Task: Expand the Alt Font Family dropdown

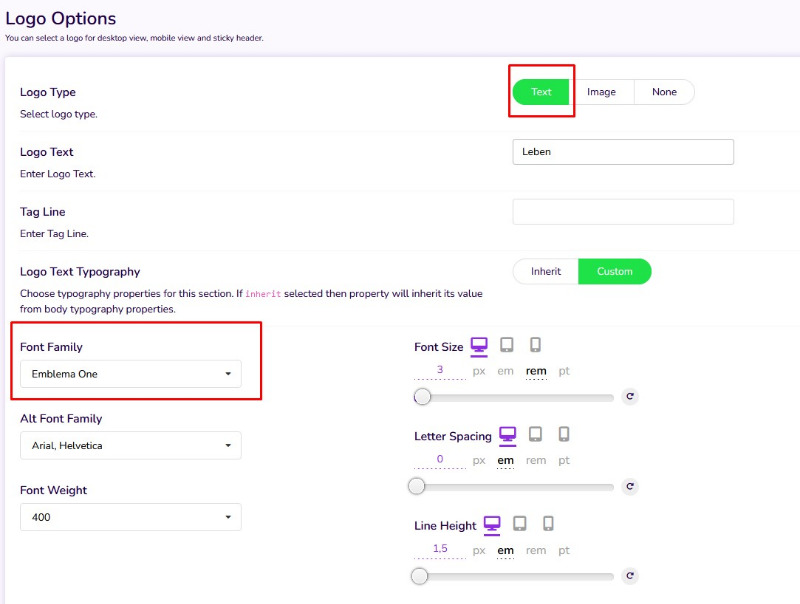Action: [x=131, y=445]
